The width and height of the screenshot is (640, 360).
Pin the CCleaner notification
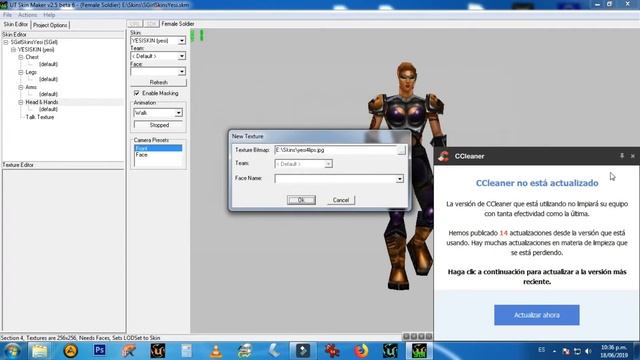point(622,156)
